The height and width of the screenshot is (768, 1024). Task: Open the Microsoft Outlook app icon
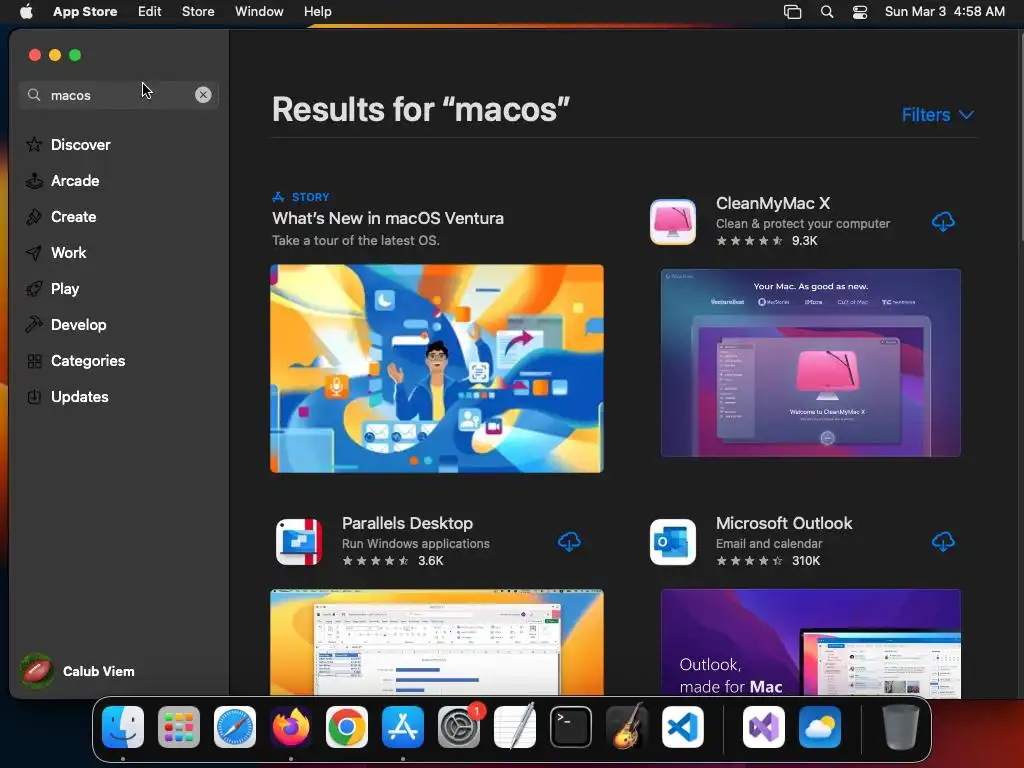[673, 542]
